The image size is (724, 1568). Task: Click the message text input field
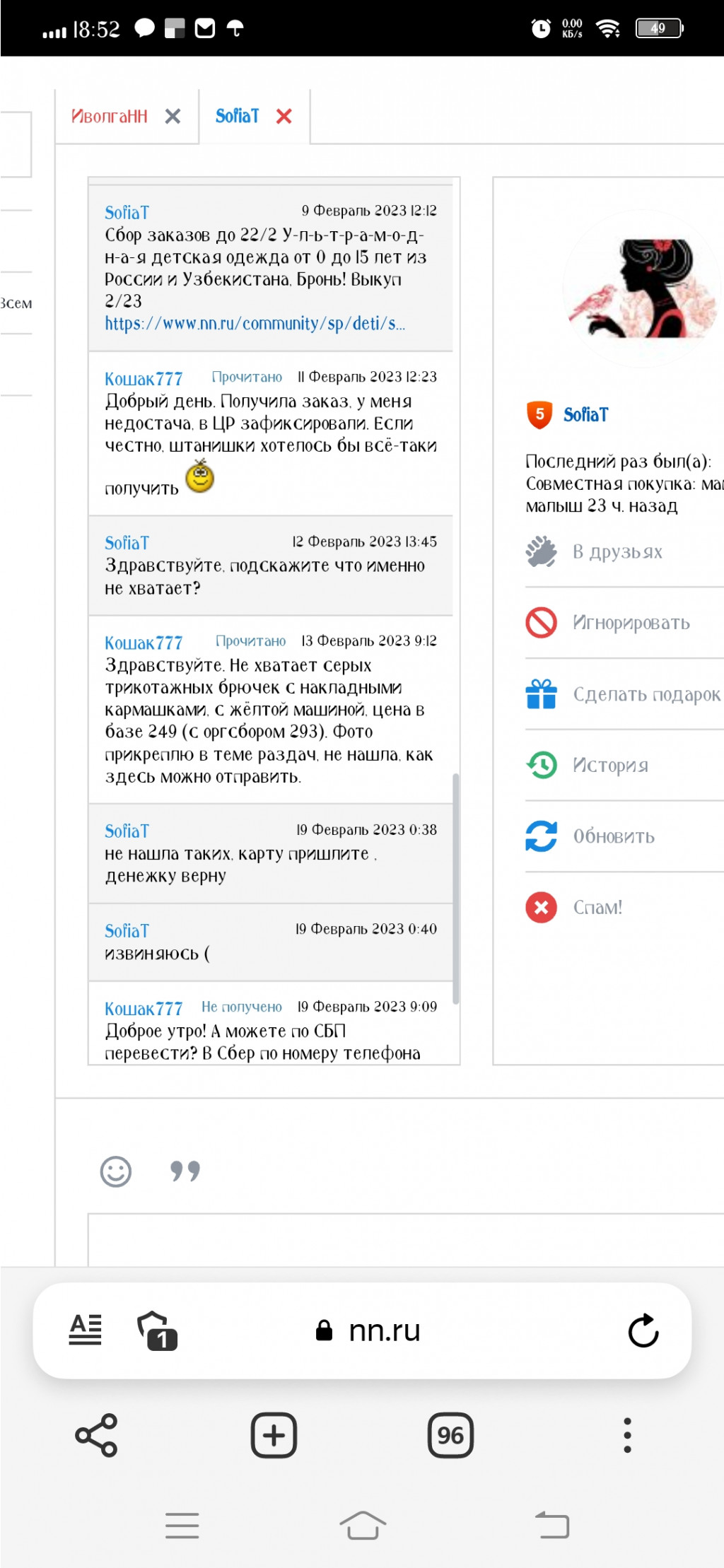point(406,1239)
